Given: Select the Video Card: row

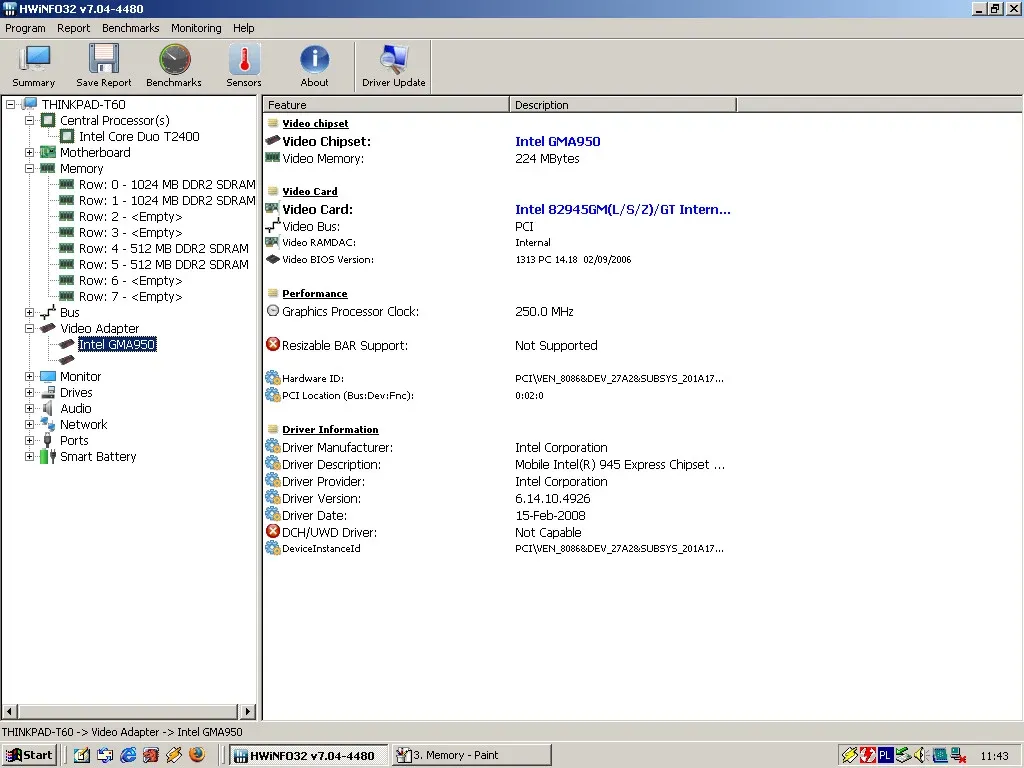Looking at the screenshot, I should click(x=500, y=209).
